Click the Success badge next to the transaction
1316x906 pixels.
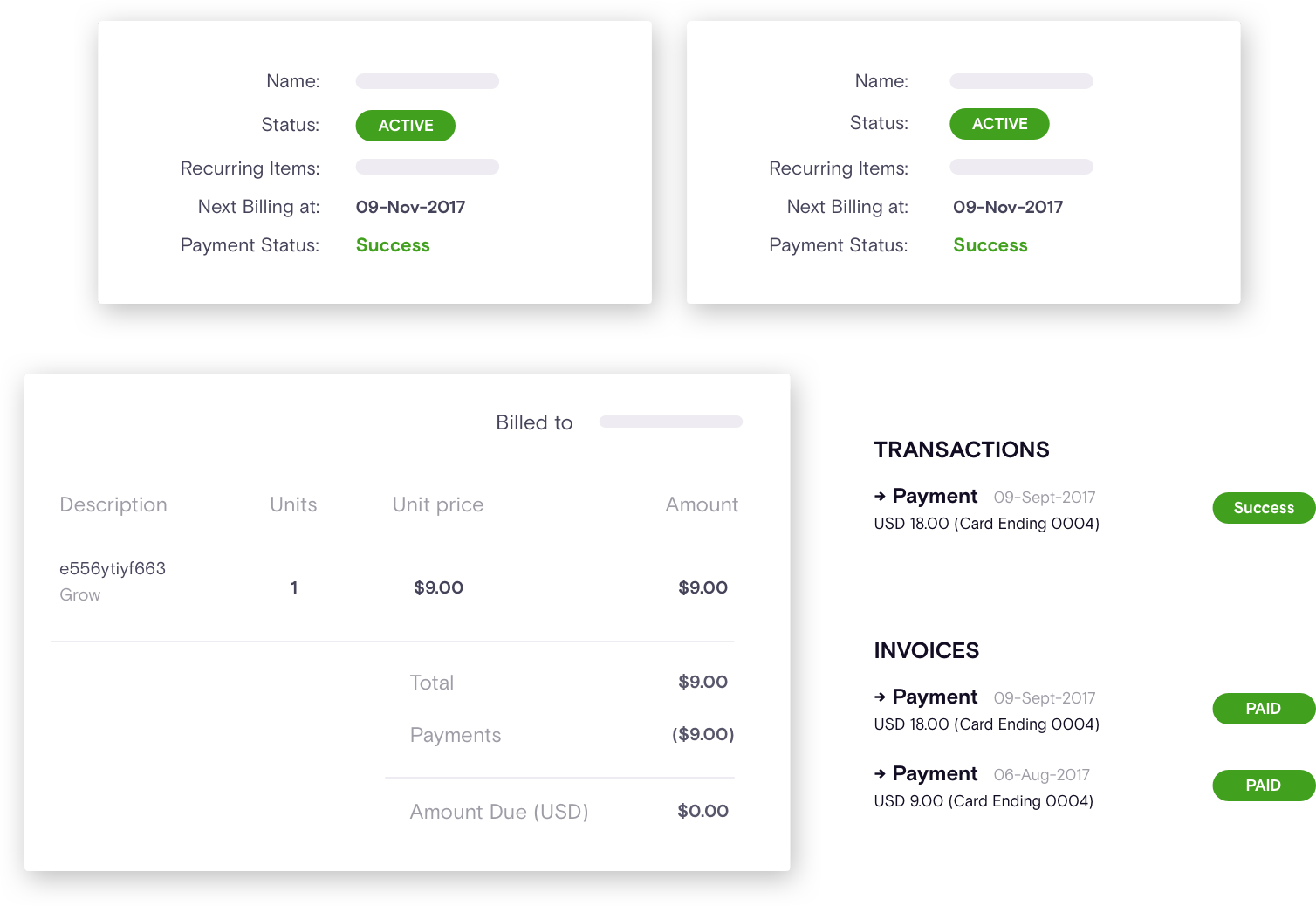pyautogui.click(x=1263, y=508)
